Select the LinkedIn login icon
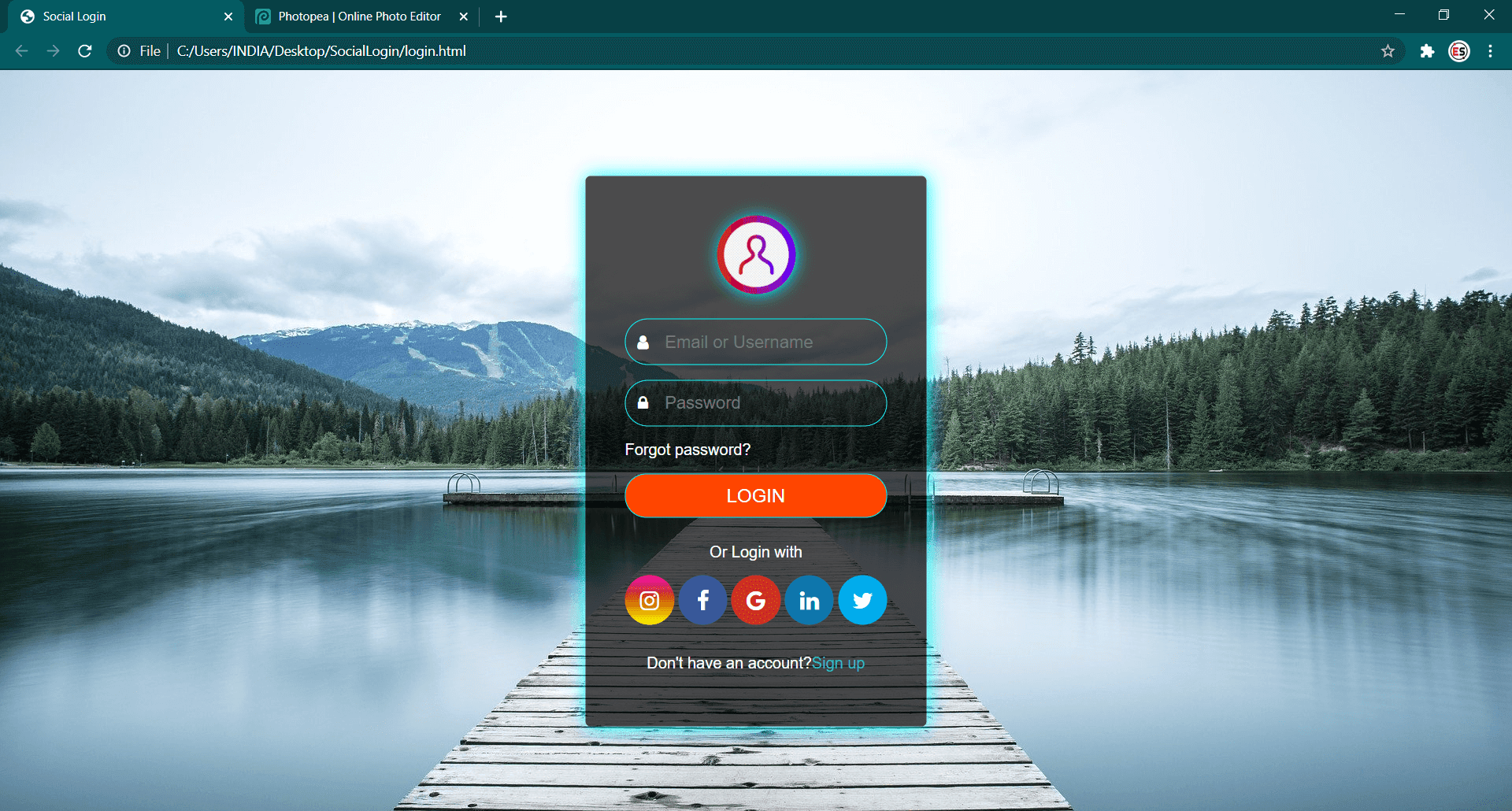The width and height of the screenshot is (1512, 811). coord(809,600)
